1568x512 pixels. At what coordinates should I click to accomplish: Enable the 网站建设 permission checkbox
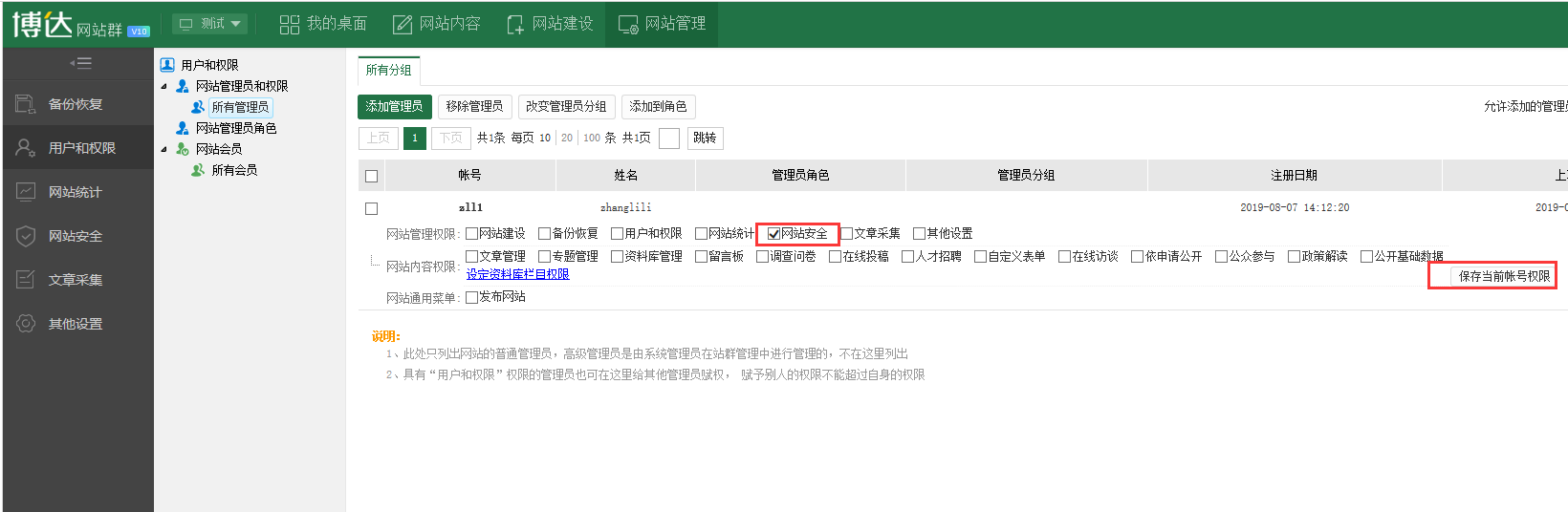click(x=471, y=234)
